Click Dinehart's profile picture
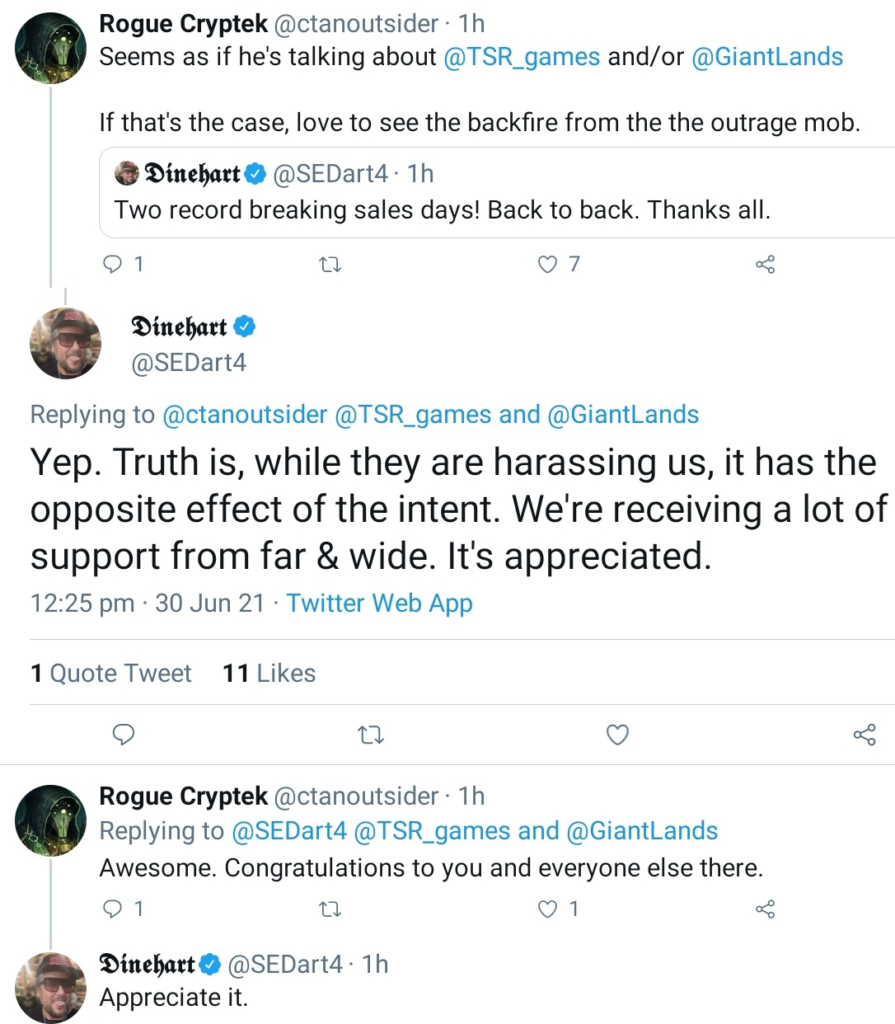 66,343
